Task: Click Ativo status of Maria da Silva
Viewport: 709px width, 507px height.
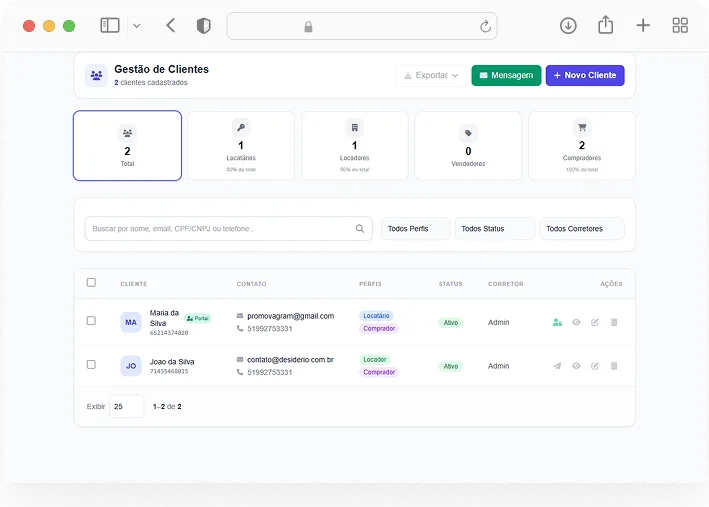Action: 450,322
